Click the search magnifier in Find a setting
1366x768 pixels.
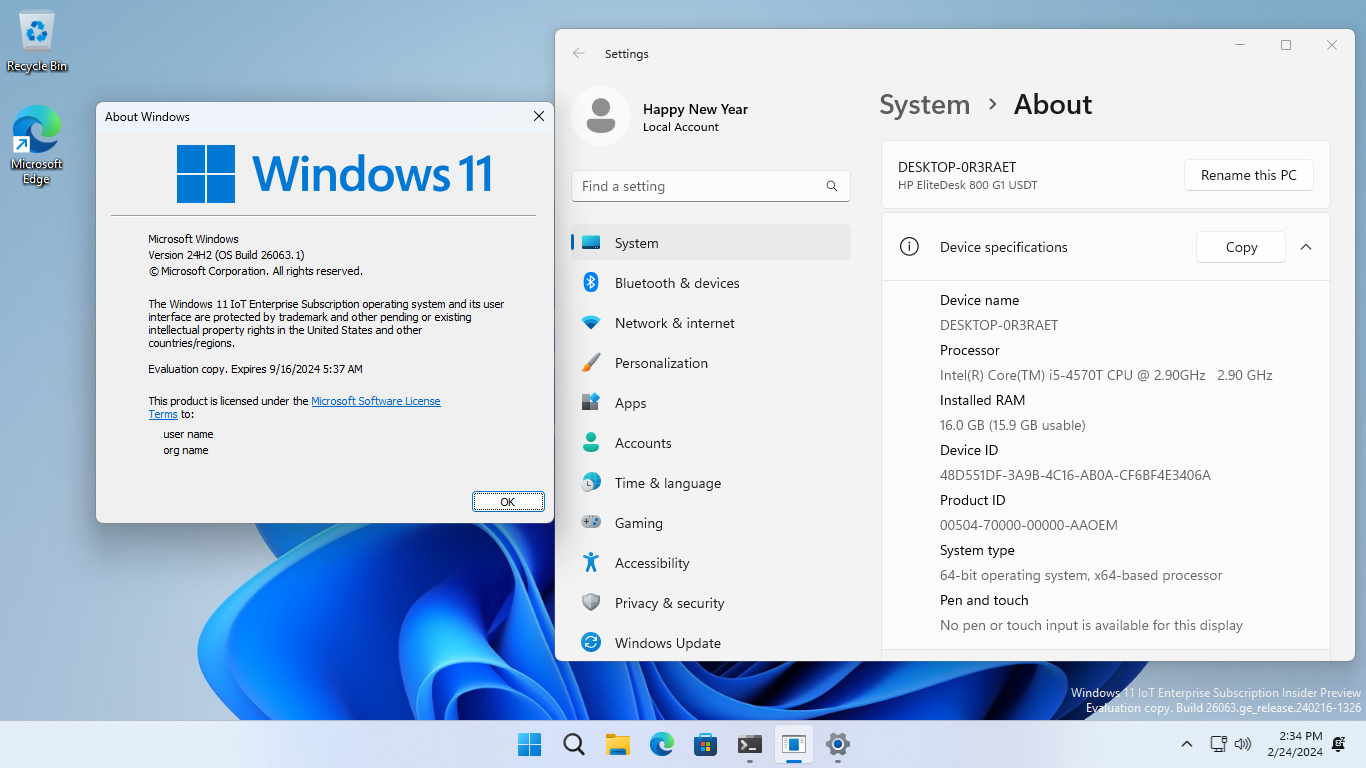[x=832, y=186]
